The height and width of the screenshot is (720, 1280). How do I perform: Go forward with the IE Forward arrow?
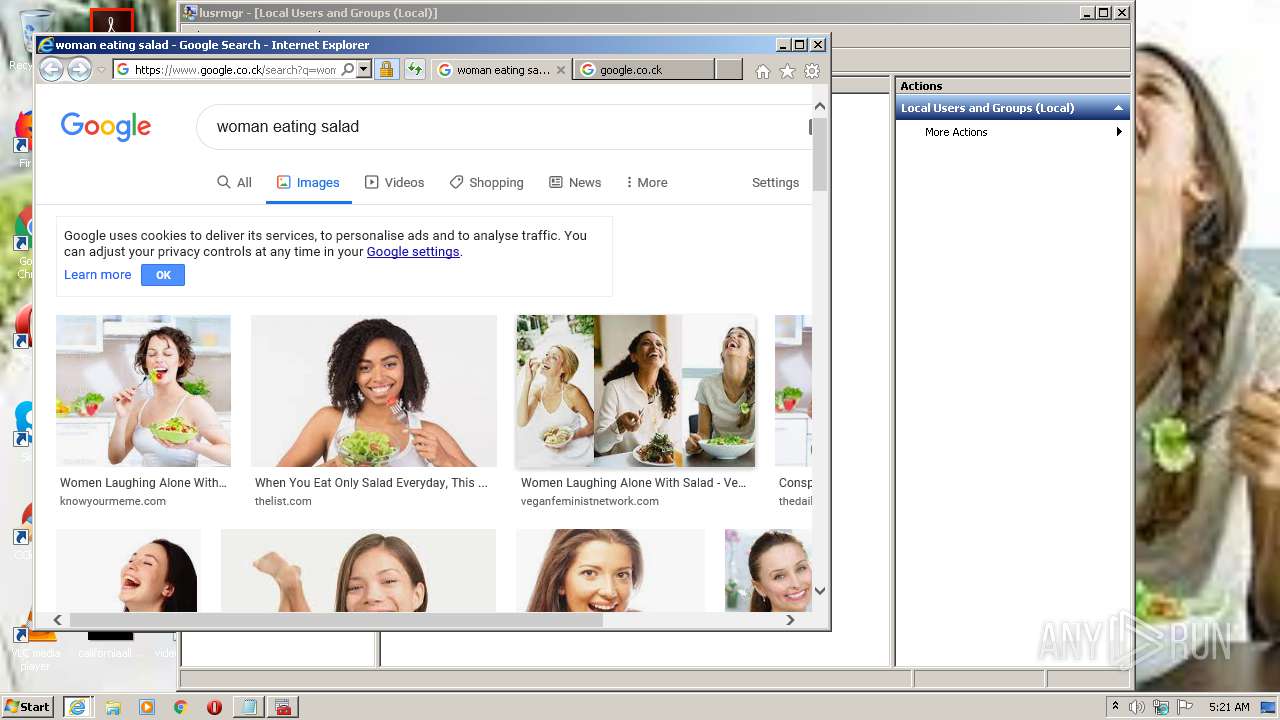point(79,69)
